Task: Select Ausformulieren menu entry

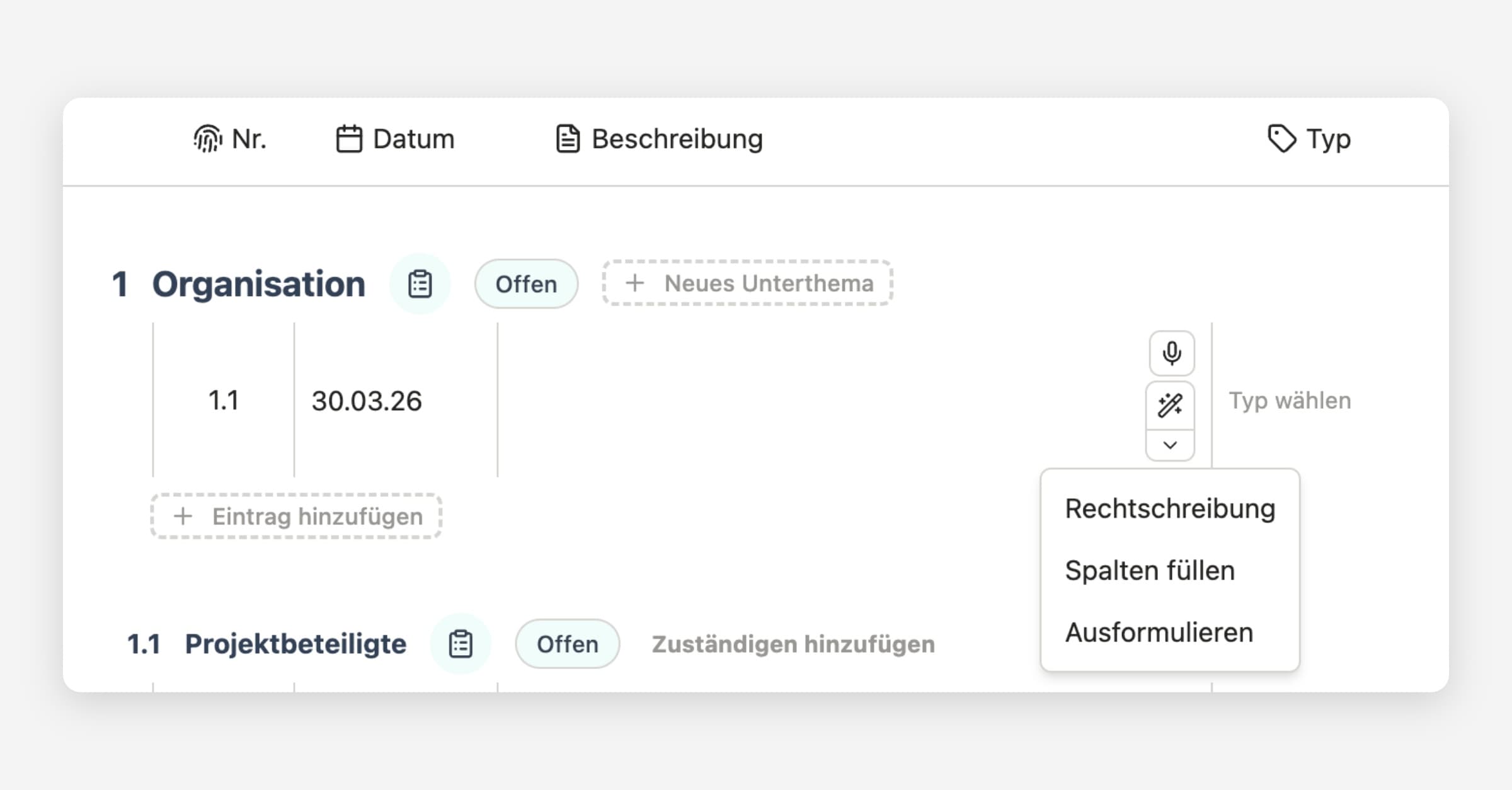Action: pyautogui.click(x=1159, y=633)
